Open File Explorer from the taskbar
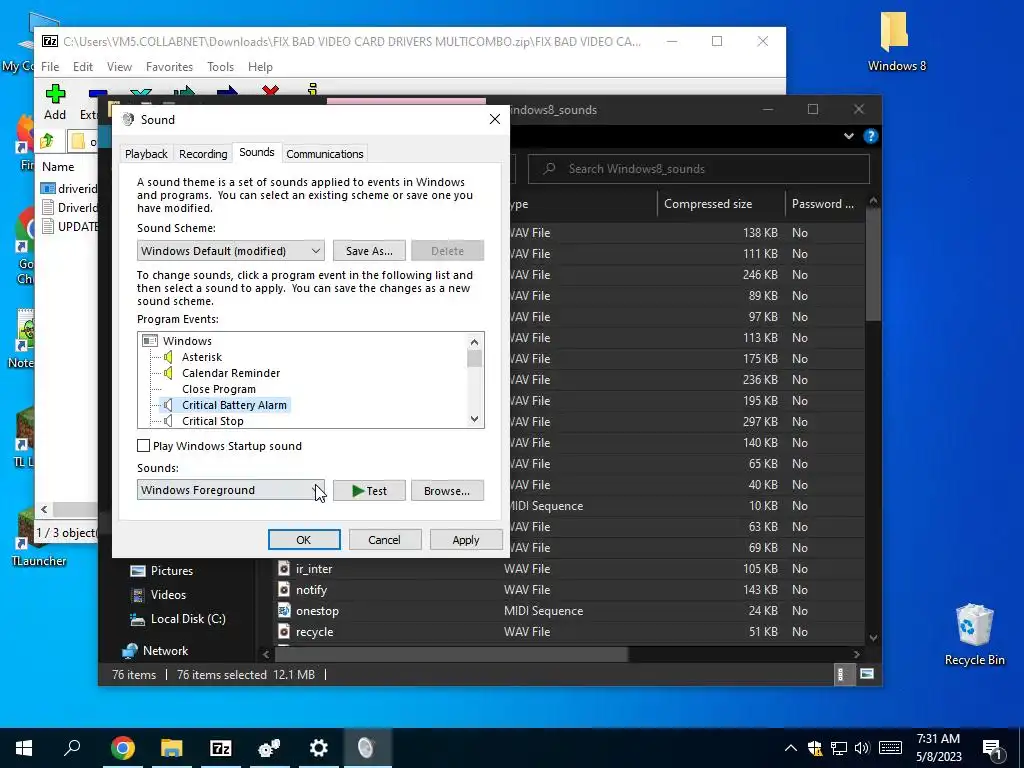 point(171,748)
